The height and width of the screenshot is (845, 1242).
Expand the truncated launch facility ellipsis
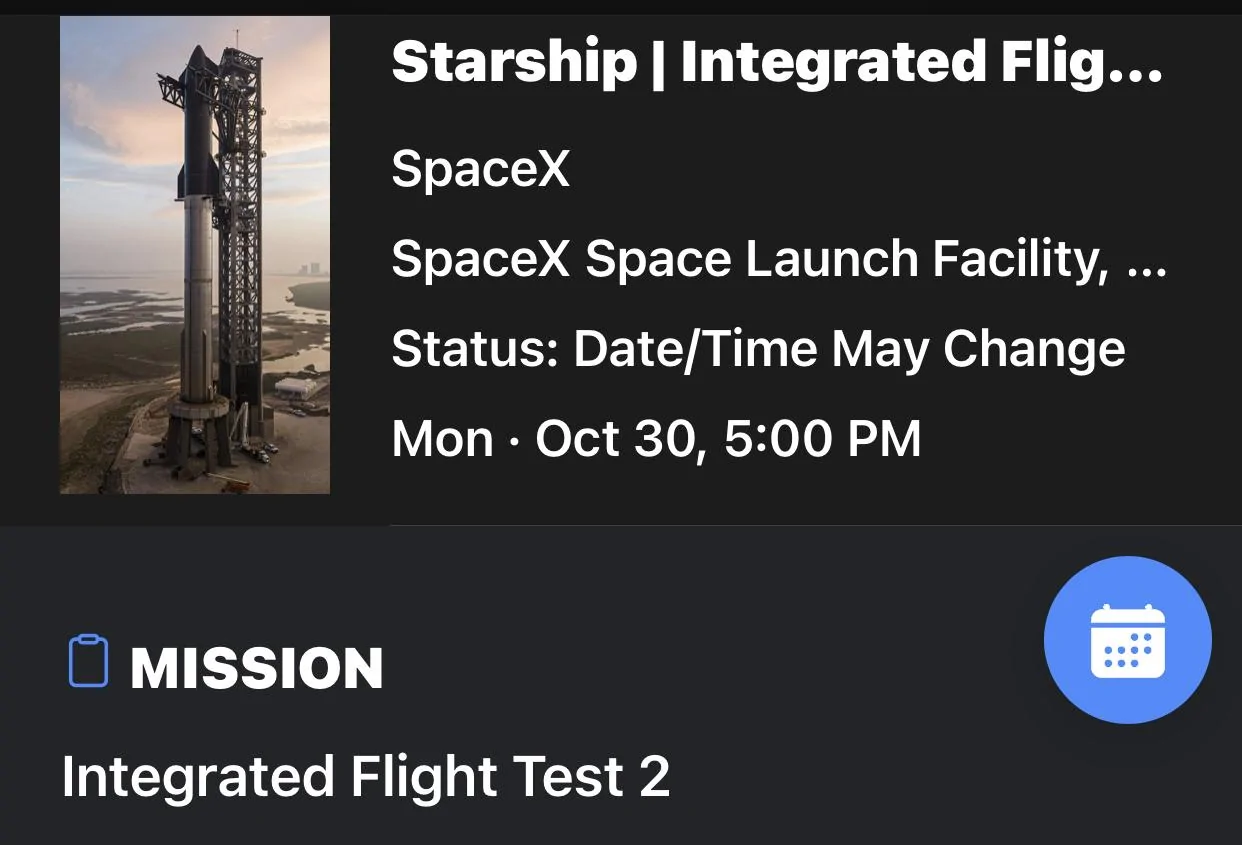1147,271
